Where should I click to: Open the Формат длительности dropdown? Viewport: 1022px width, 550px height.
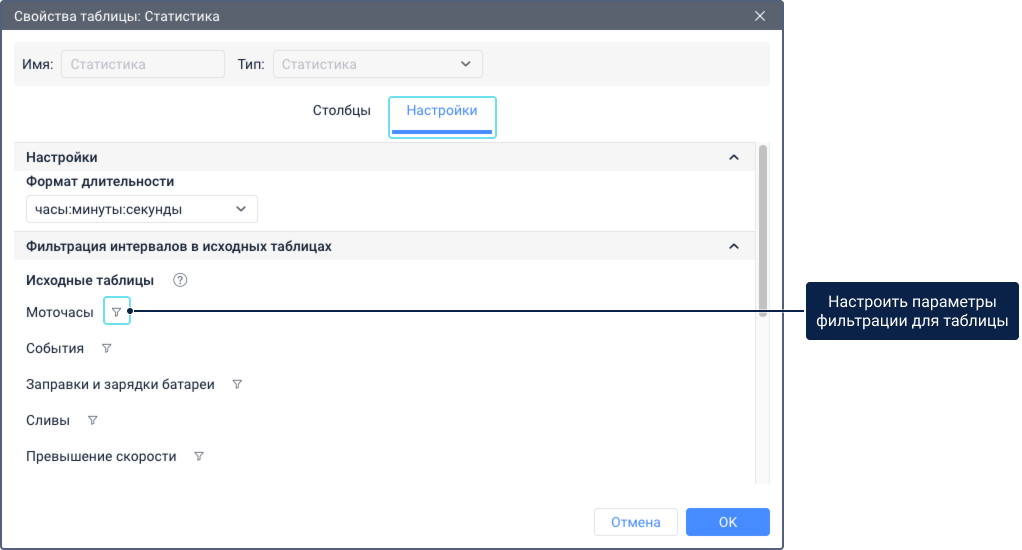click(141, 209)
